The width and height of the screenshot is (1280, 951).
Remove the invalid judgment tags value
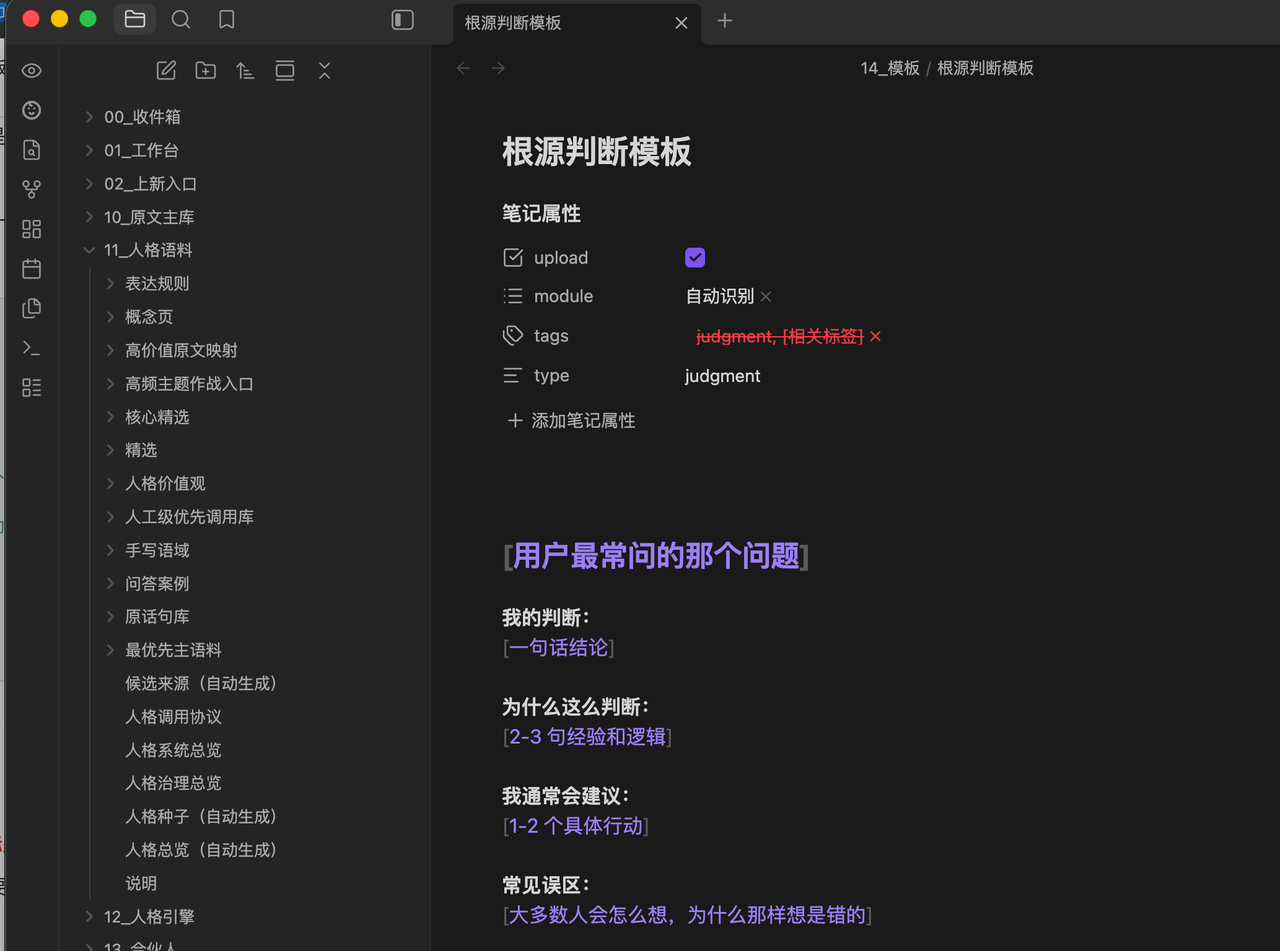pos(876,337)
